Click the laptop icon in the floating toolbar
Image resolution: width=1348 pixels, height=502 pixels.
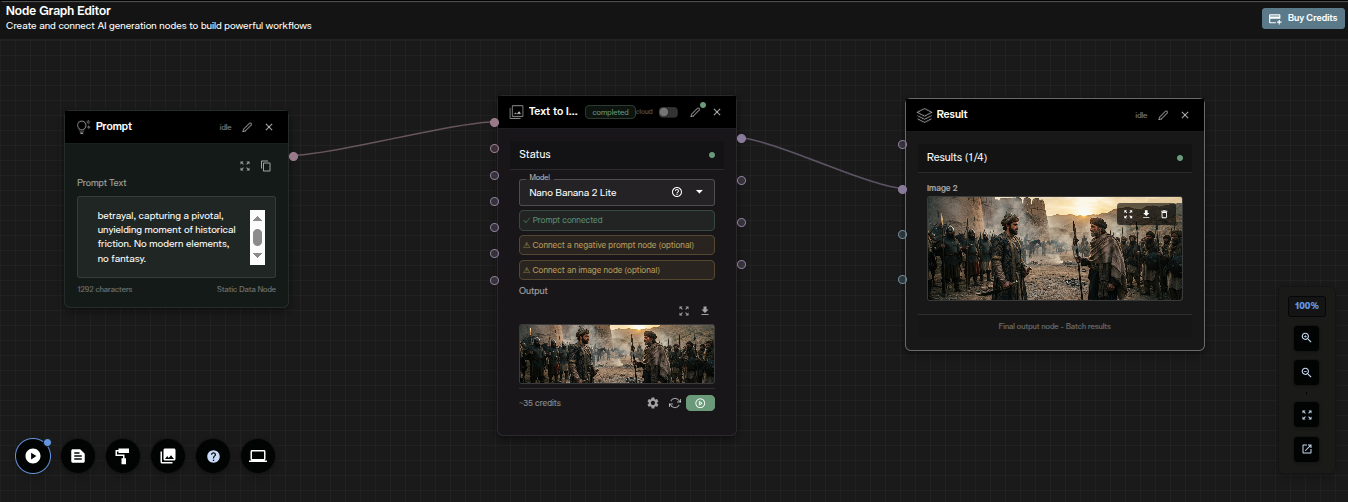[258, 456]
